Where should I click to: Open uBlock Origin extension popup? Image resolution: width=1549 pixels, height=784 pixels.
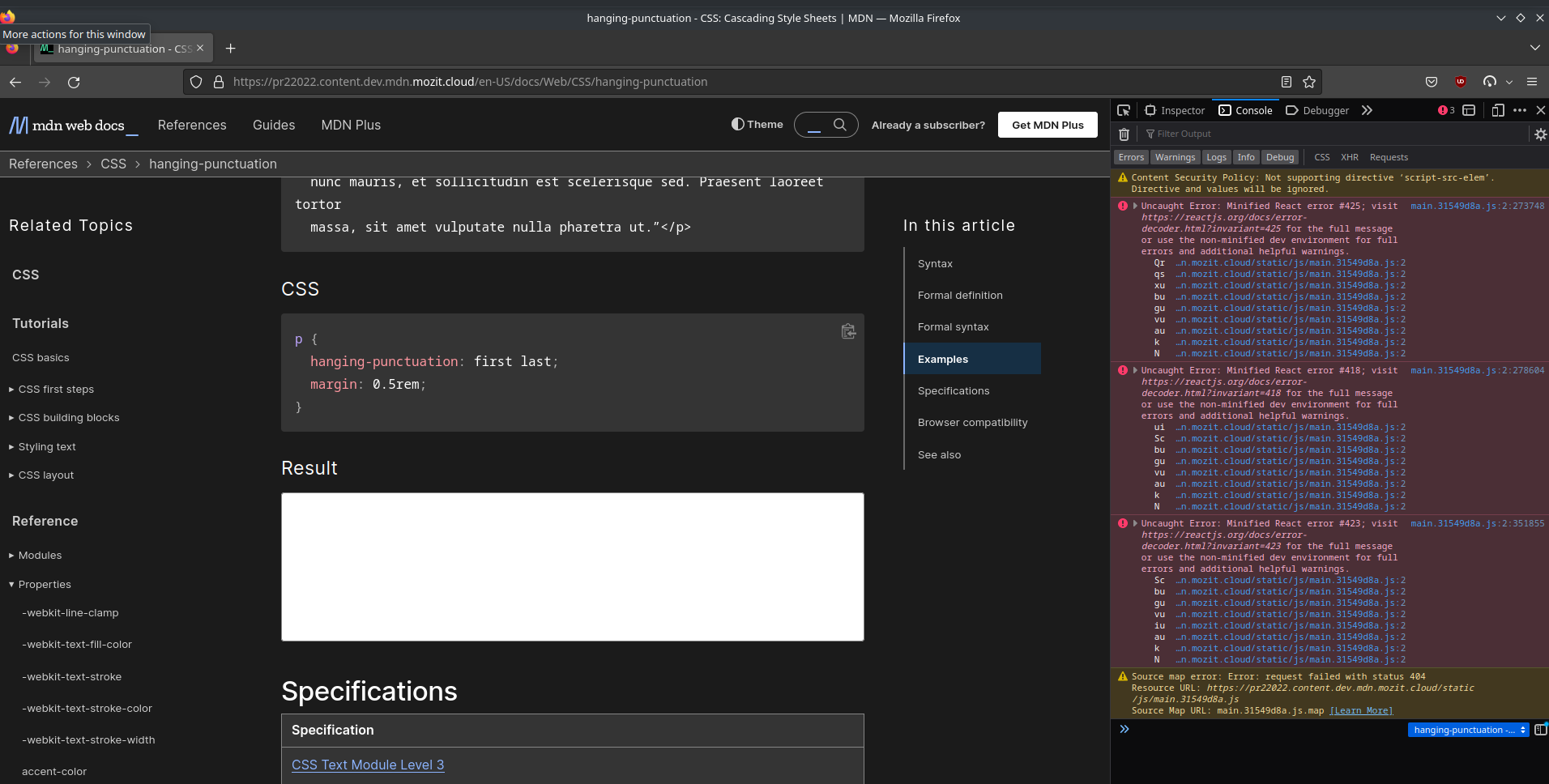pos(1461,82)
